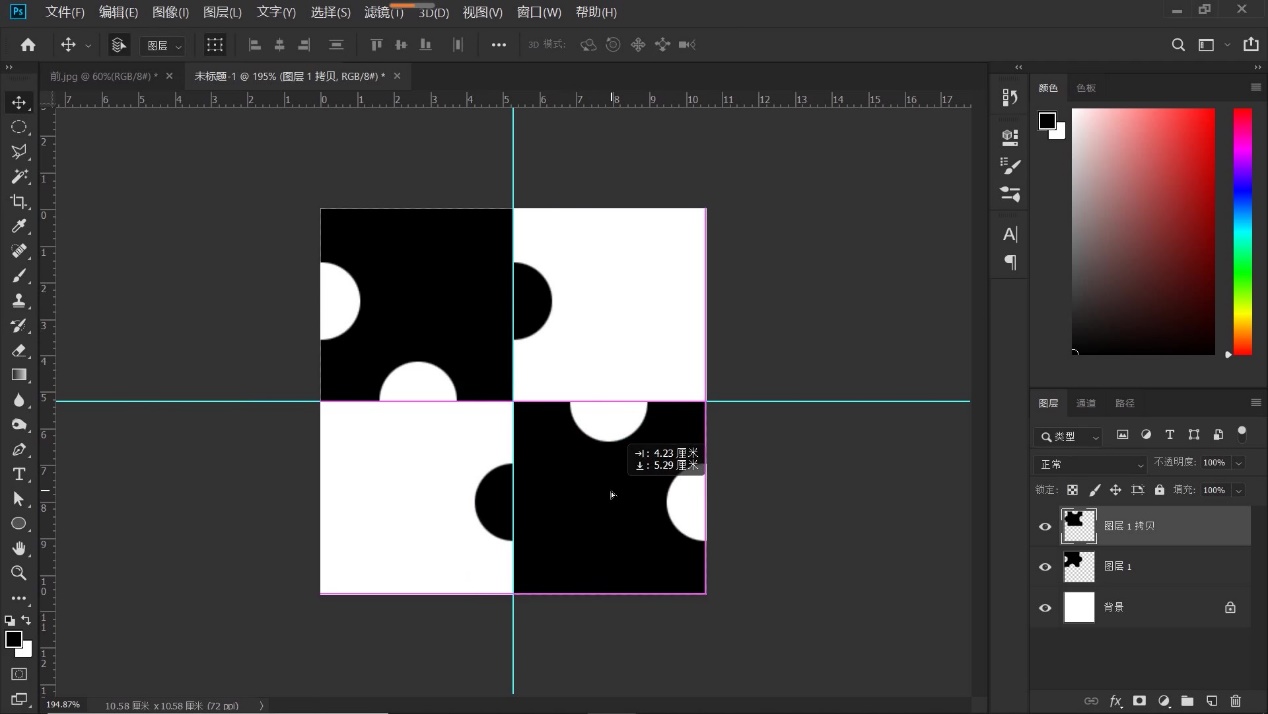
Task: Click the rainbow hue slider strip
Action: (x=1242, y=231)
